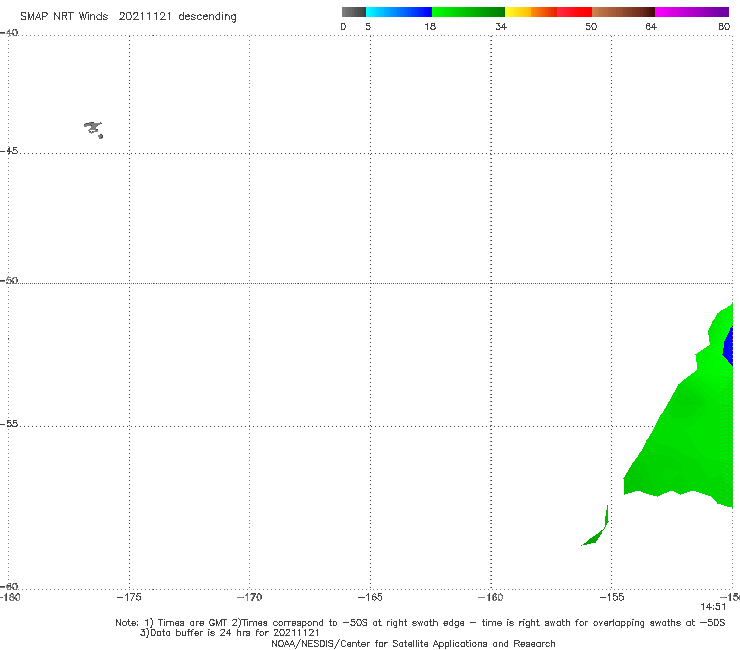
Task: Click the longitude label '-155'
Action: (612, 597)
